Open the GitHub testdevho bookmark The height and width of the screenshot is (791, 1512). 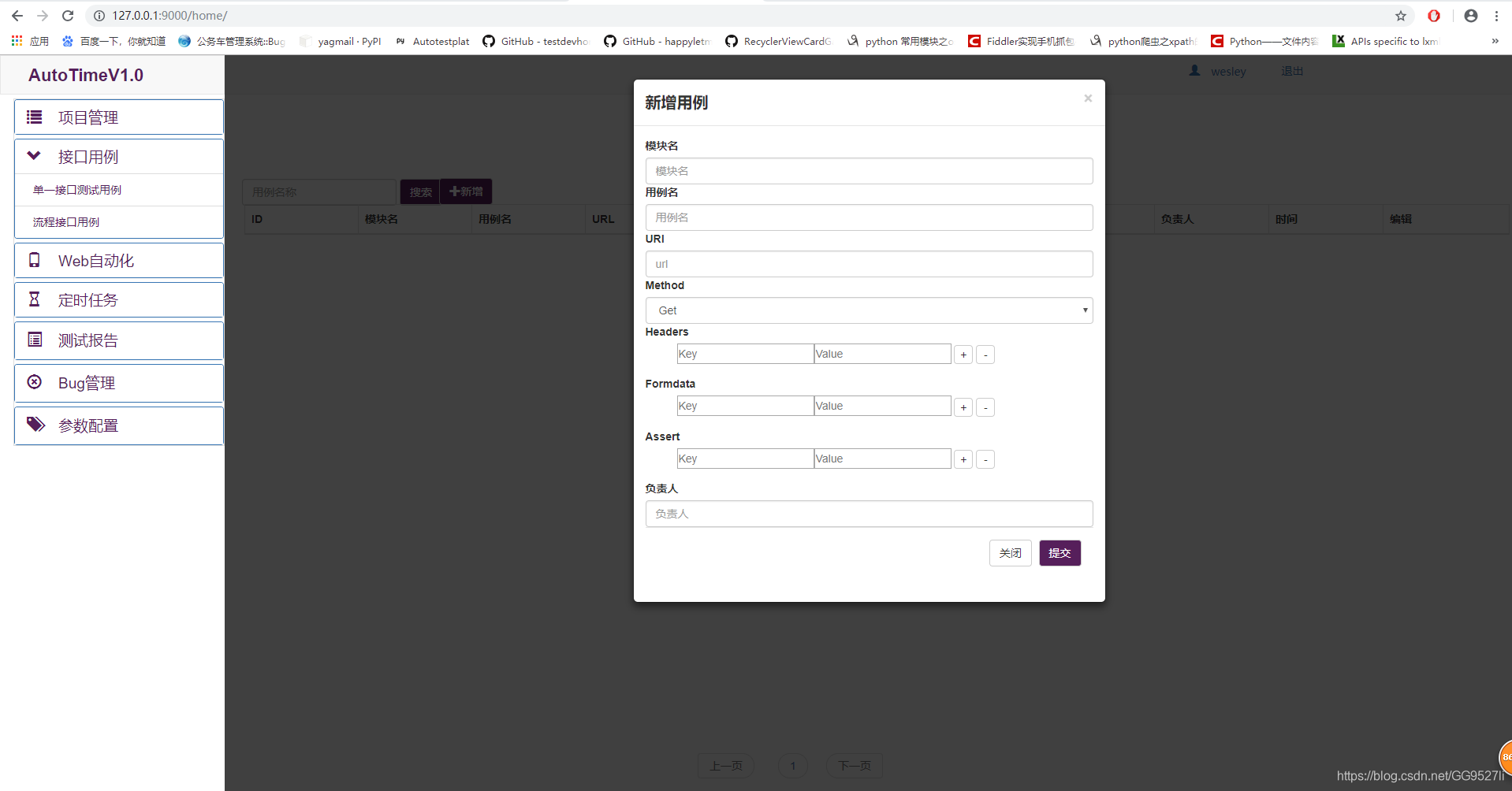coord(536,41)
